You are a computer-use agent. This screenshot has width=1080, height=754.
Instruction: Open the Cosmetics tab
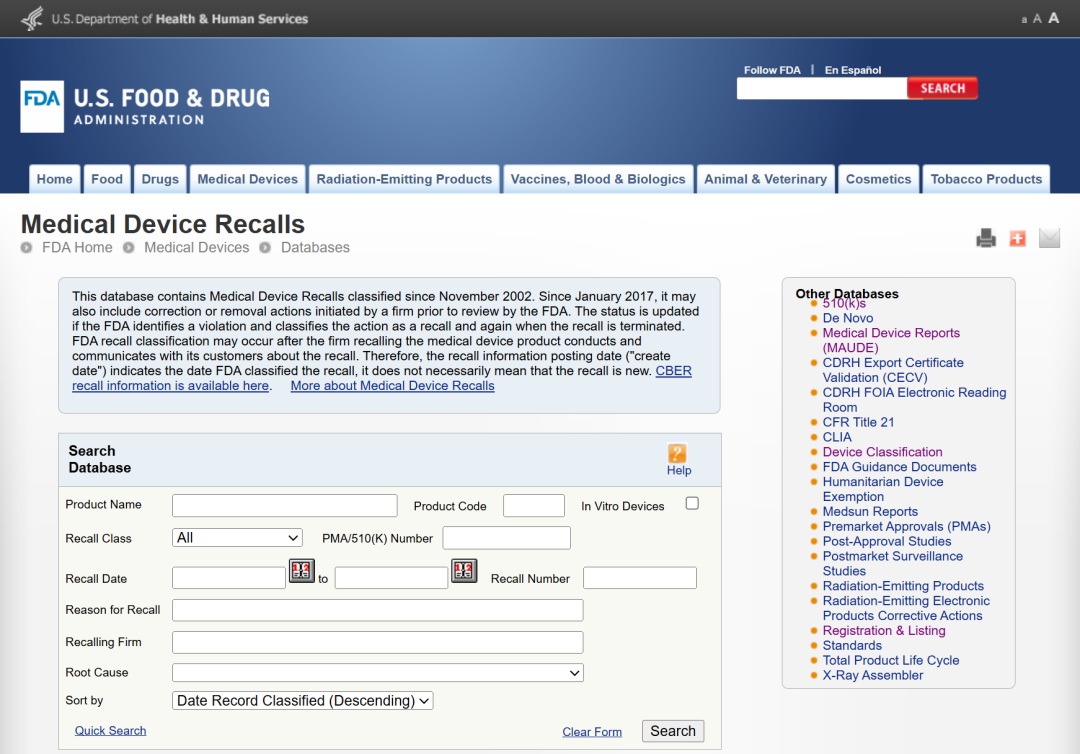click(878, 179)
